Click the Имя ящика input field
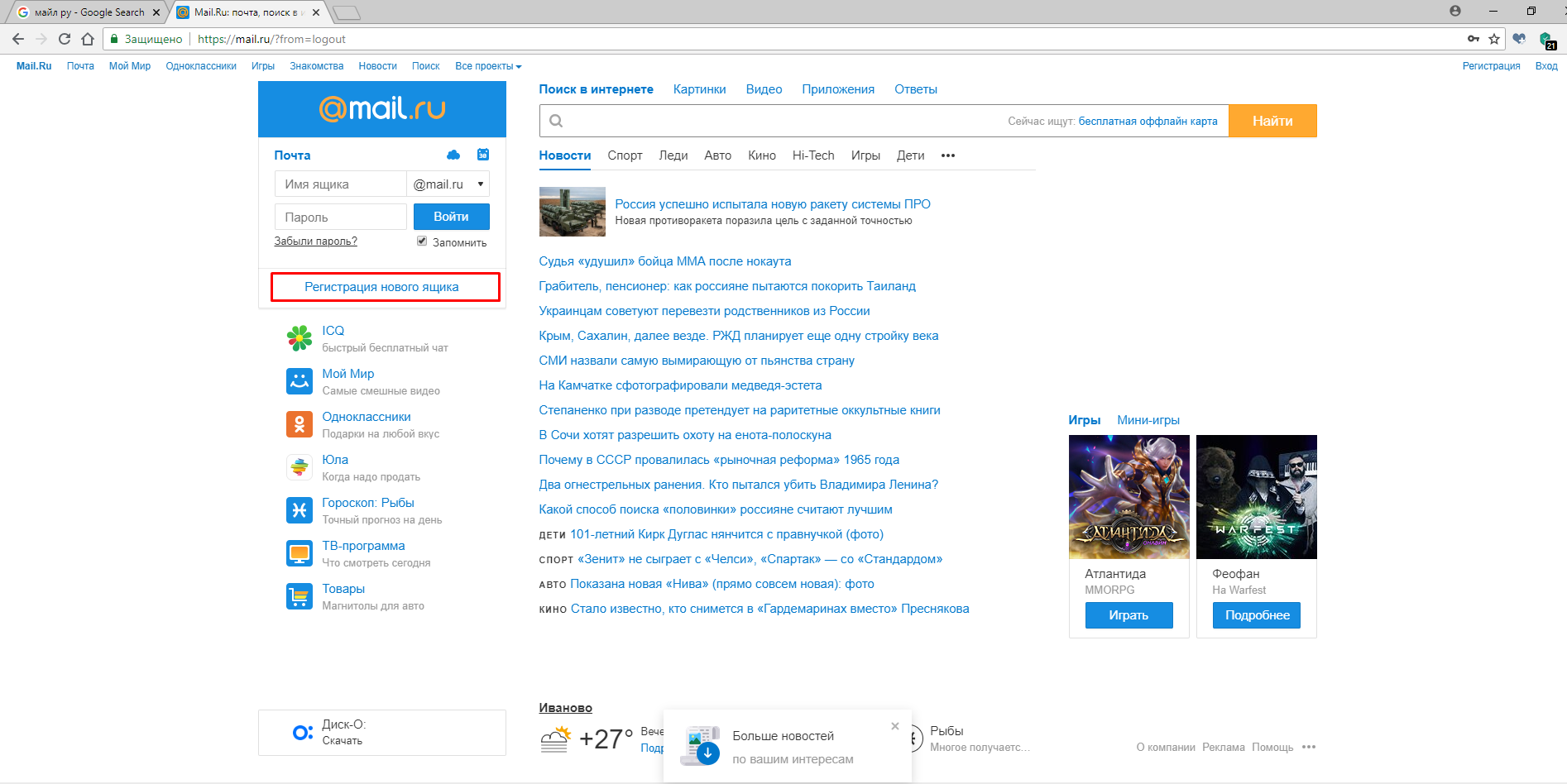Image resolution: width=1567 pixels, height=784 pixels. [340, 184]
